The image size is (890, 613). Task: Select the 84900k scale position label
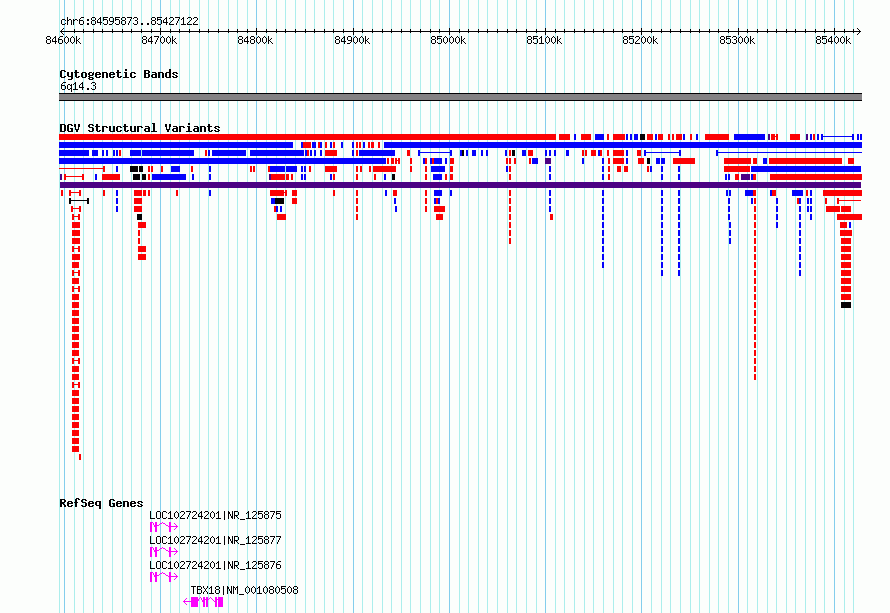(x=352, y=40)
